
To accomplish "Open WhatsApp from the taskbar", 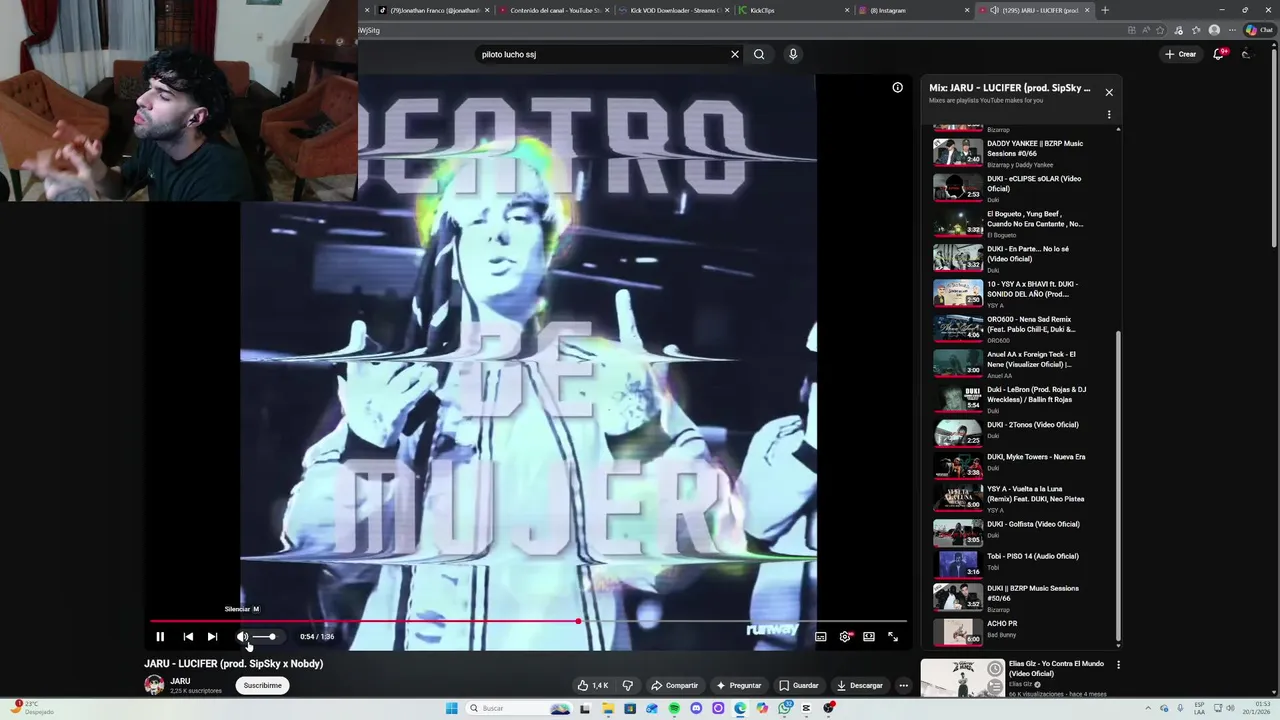I will click(x=785, y=708).
